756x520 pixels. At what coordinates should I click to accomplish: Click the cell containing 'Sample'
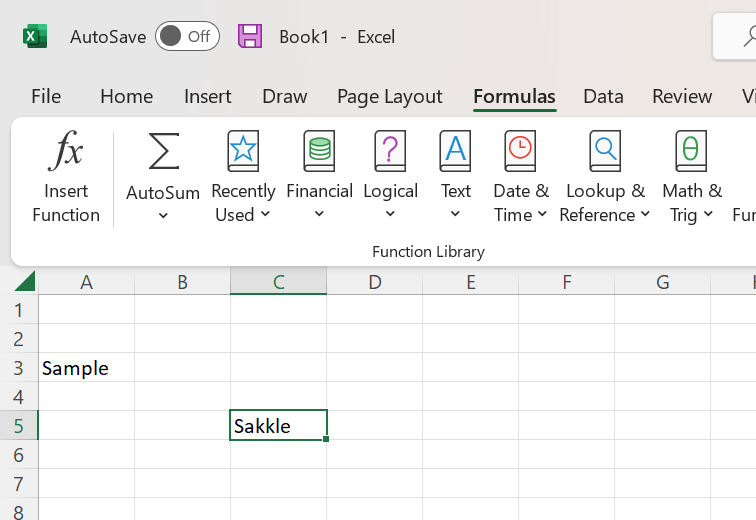86,368
